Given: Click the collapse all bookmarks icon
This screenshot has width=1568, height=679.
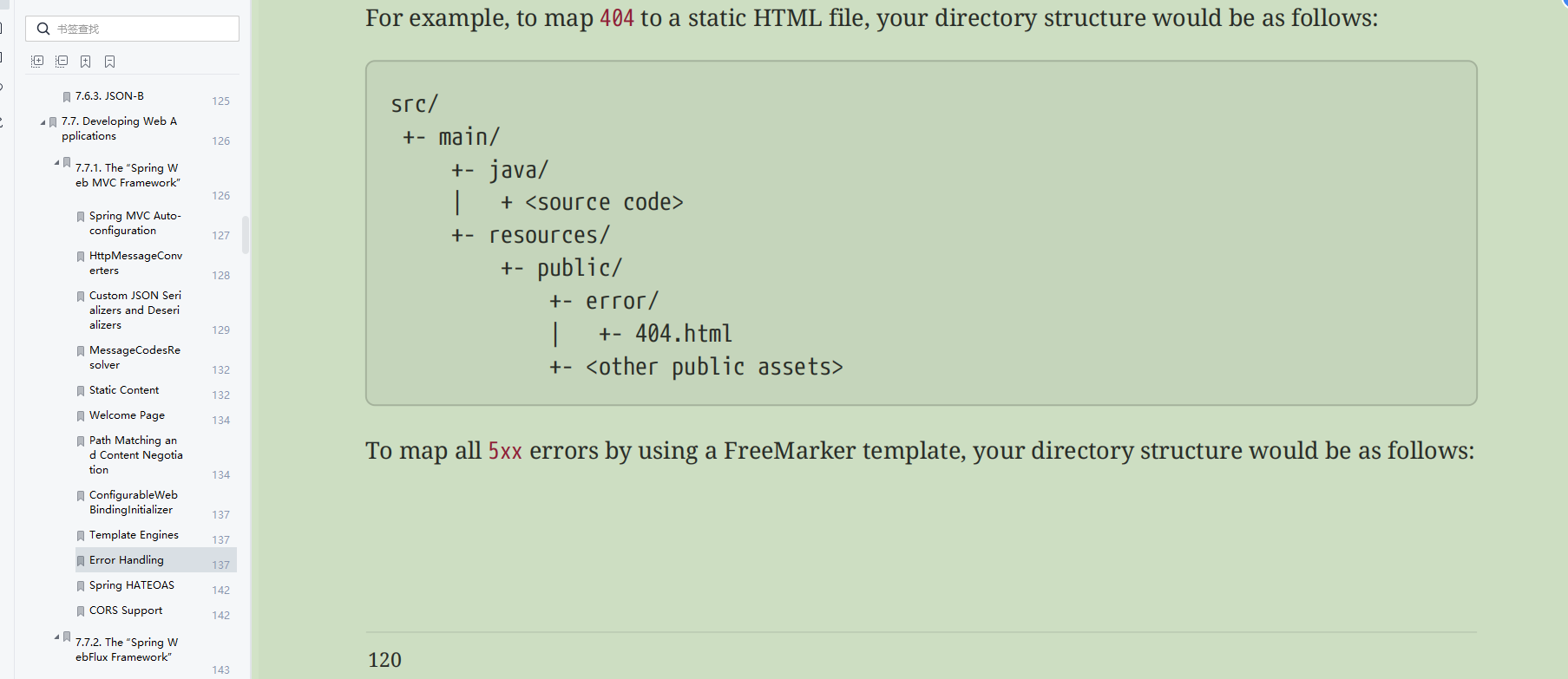Looking at the screenshot, I should tap(62, 62).
